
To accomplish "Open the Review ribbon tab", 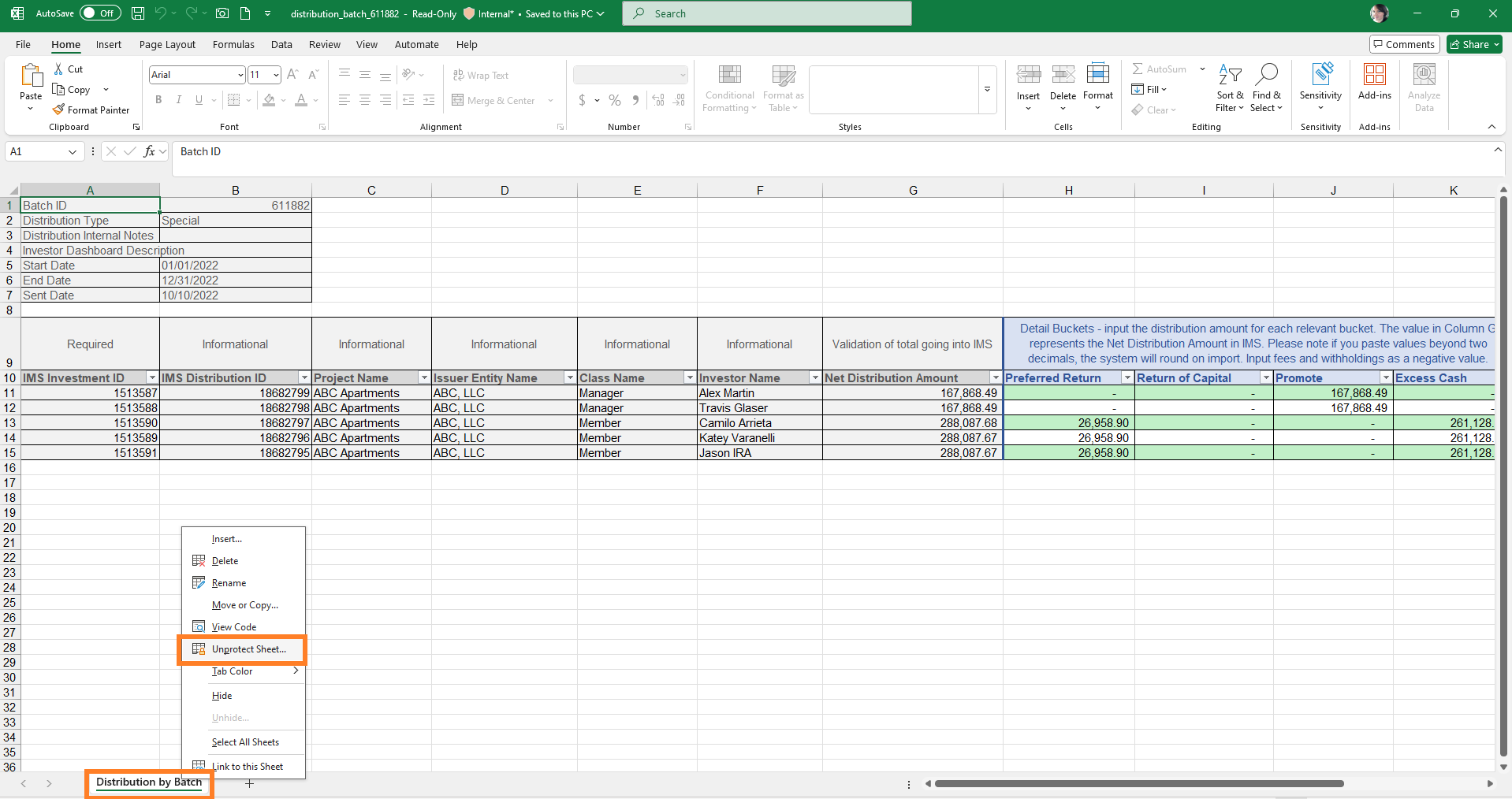I will click(325, 45).
